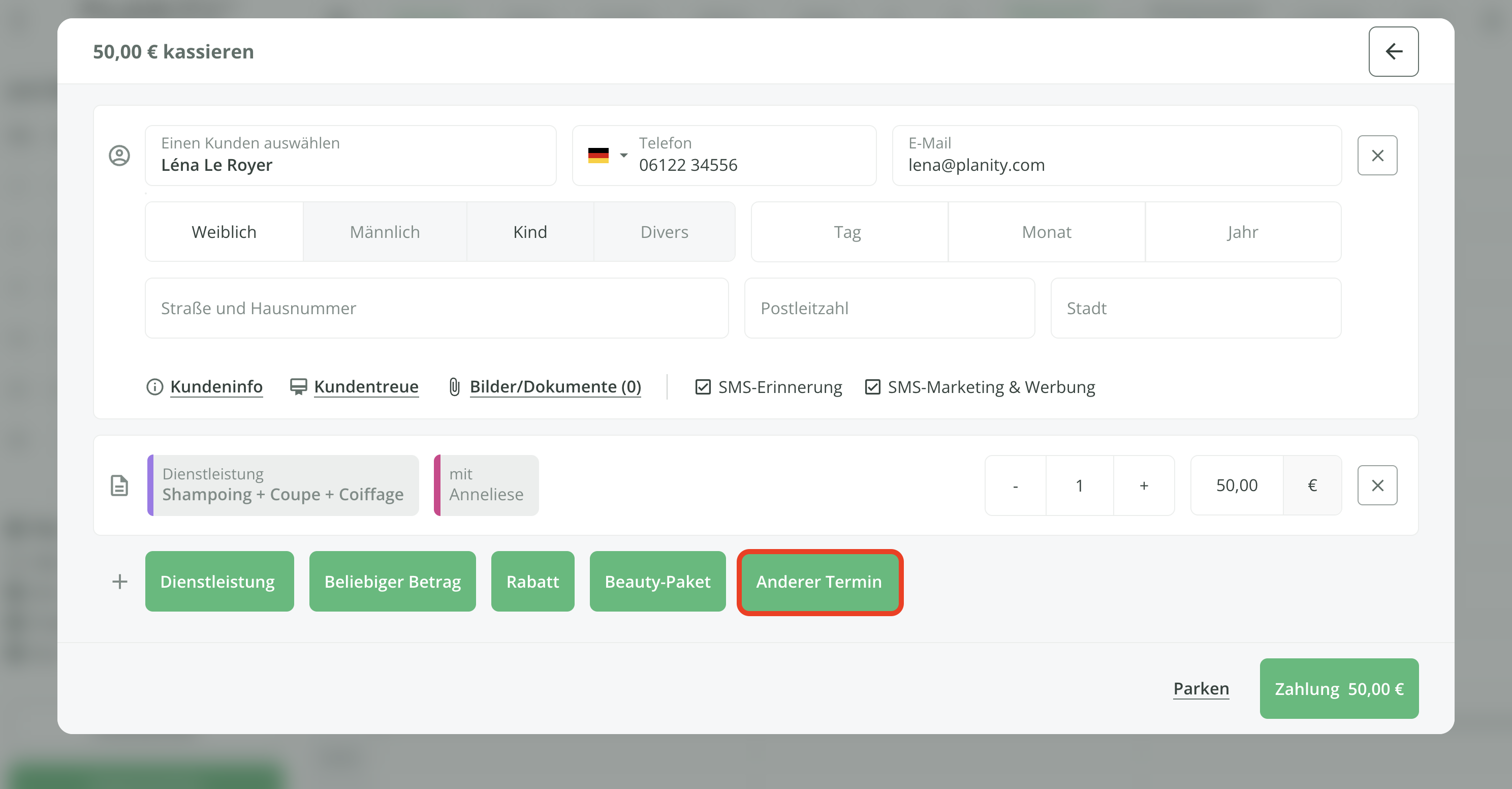Image resolution: width=1512 pixels, height=789 pixels.
Task: Click the Parken link
Action: click(x=1201, y=688)
